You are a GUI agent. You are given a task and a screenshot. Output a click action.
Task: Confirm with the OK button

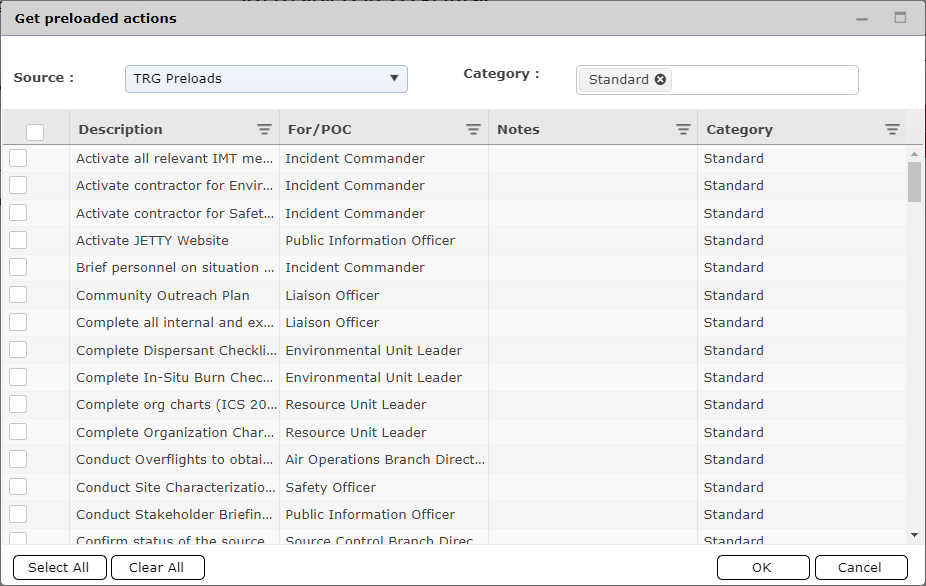762,567
